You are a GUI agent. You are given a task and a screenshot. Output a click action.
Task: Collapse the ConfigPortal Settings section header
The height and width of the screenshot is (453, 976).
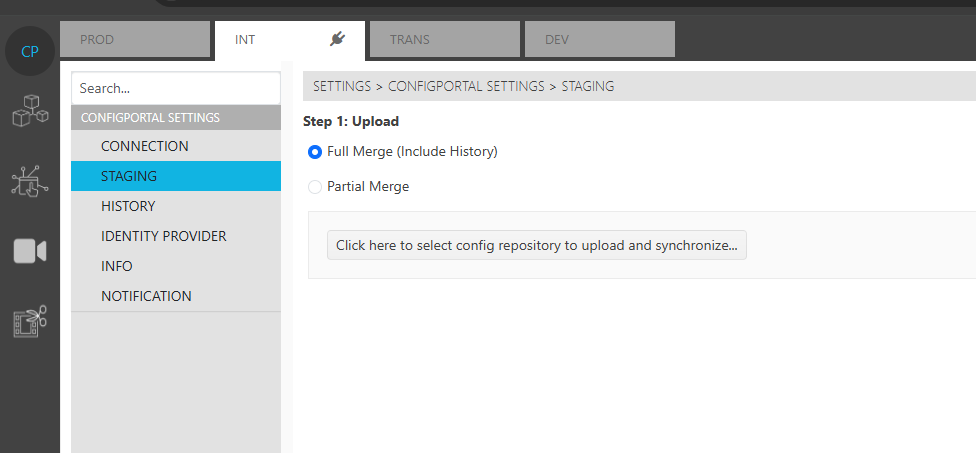click(175, 118)
